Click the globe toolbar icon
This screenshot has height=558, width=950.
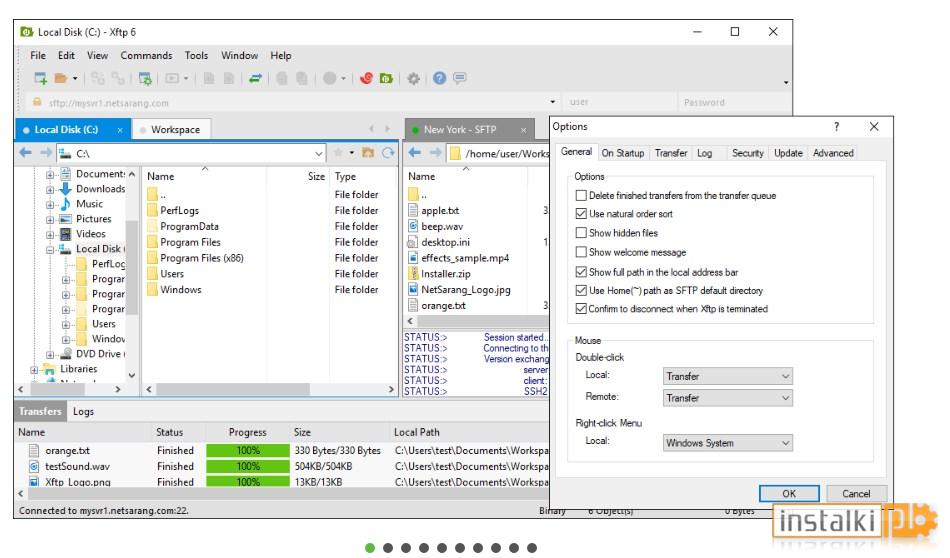pyautogui.click(x=330, y=78)
